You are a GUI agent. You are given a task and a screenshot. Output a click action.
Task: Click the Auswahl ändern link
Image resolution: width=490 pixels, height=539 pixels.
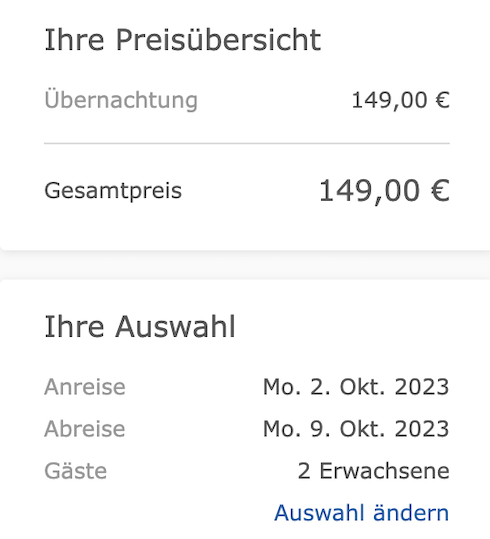pos(361,513)
